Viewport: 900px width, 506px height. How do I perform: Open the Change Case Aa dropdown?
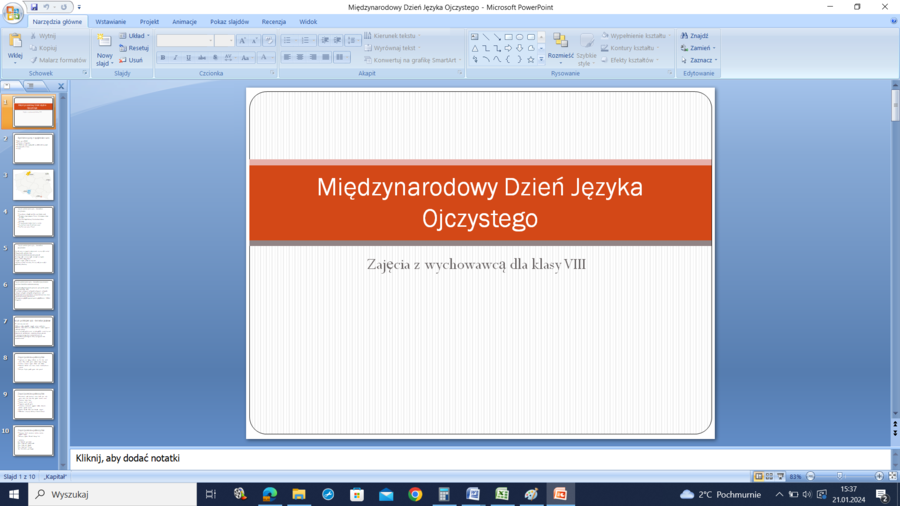(246, 57)
